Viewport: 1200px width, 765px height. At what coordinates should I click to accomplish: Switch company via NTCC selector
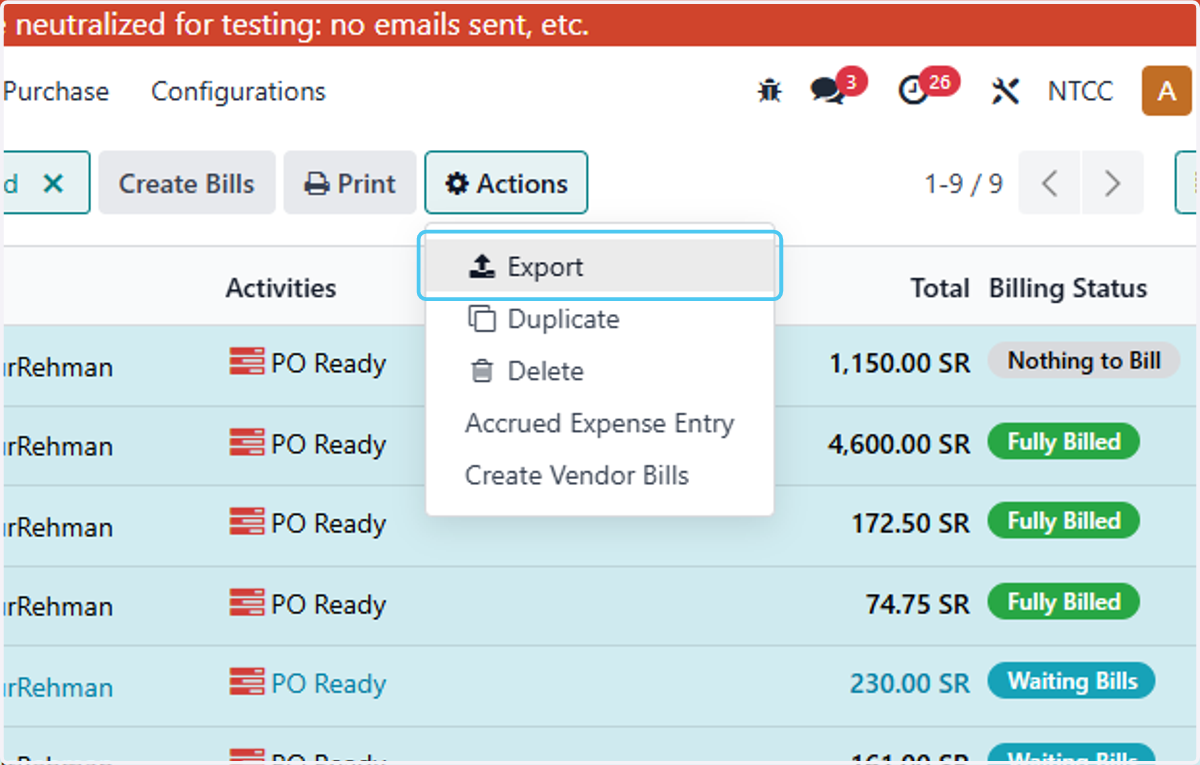click(1080, 92)
